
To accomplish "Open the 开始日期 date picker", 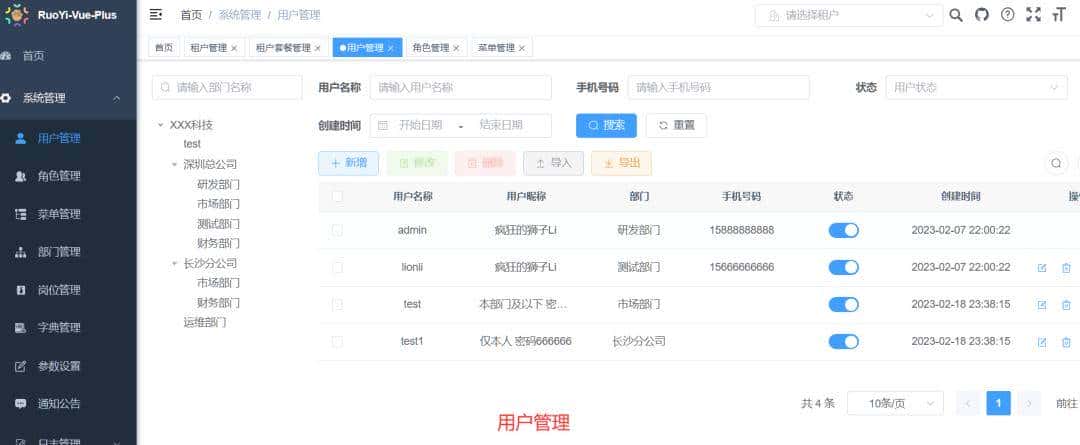I will point(420,125).
